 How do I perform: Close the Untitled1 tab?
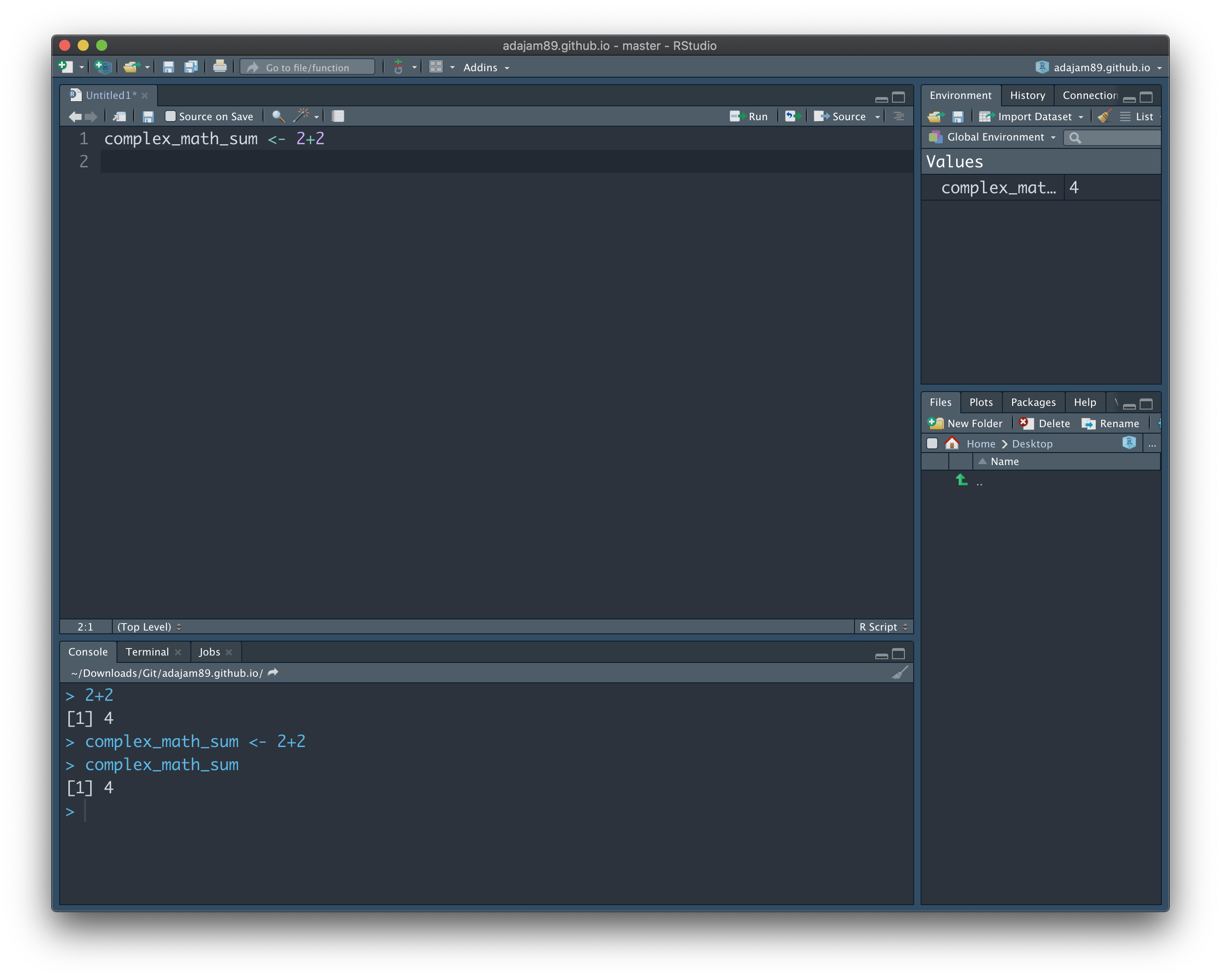pyautogui.click(x=145, y=96)
